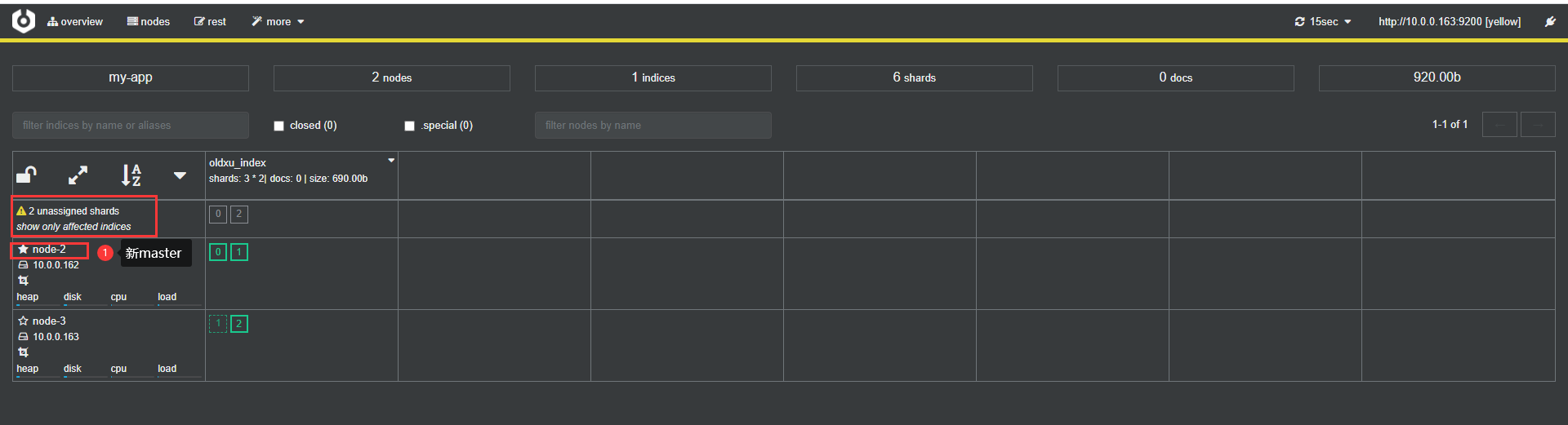Click the 1 indices stat box
The width and height of the screenshot is (1568, 425).
pos(653,77)
